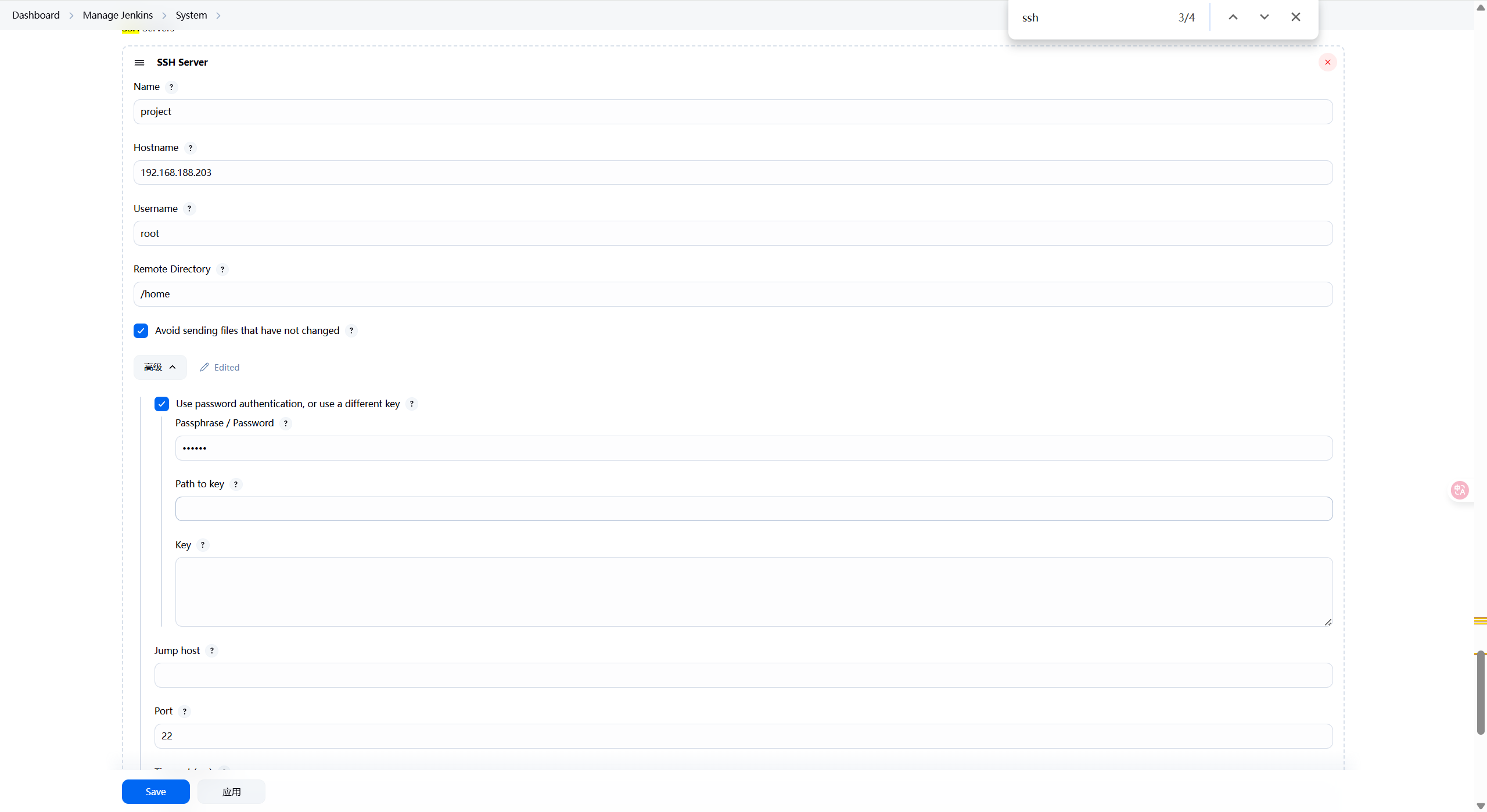This screenshot has width=1487, height=812.
Task: Uncheck Avoid sending files that have not changed
Action: tap(141, 330)
